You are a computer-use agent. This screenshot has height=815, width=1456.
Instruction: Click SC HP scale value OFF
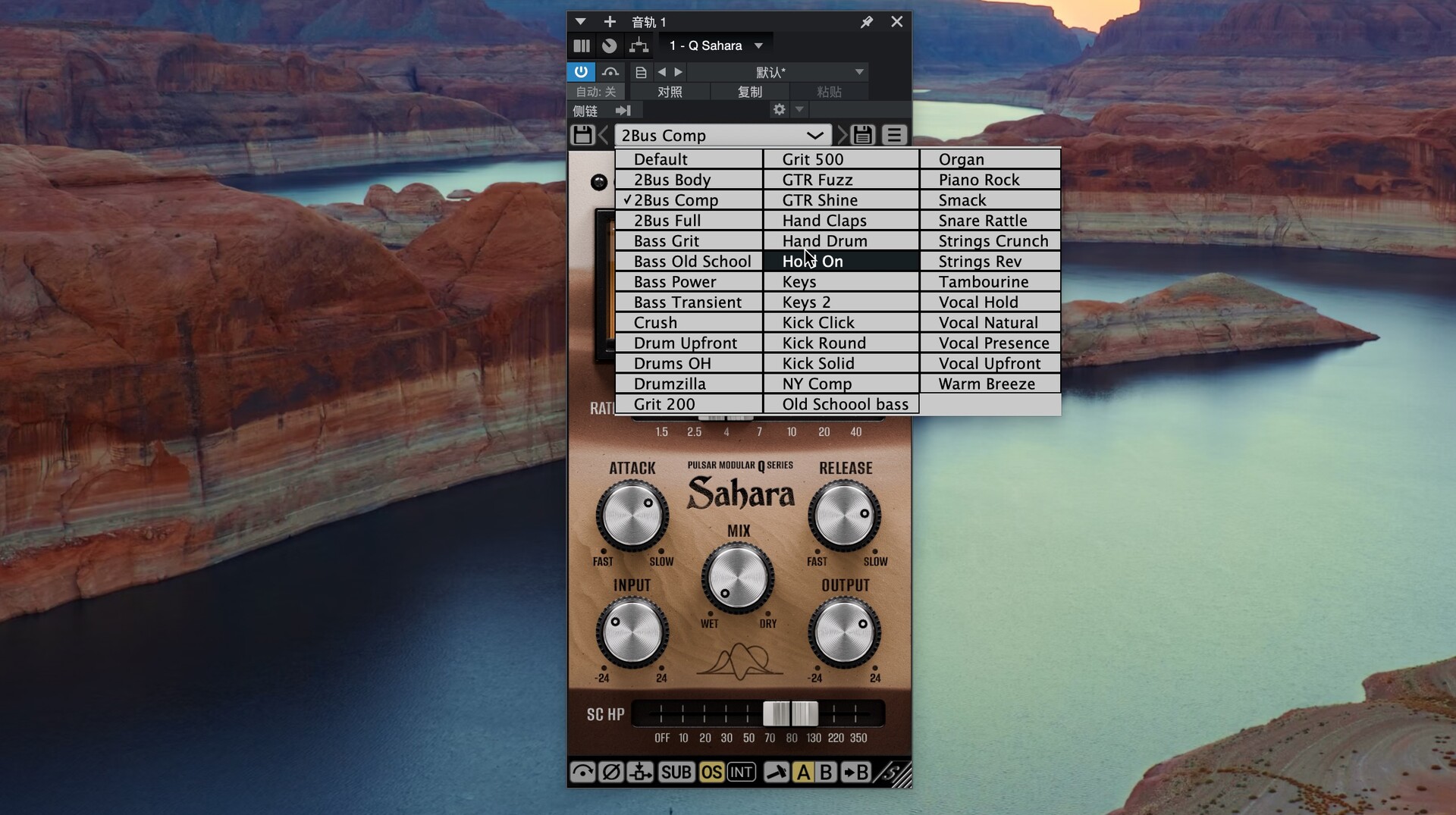point(662,738)
